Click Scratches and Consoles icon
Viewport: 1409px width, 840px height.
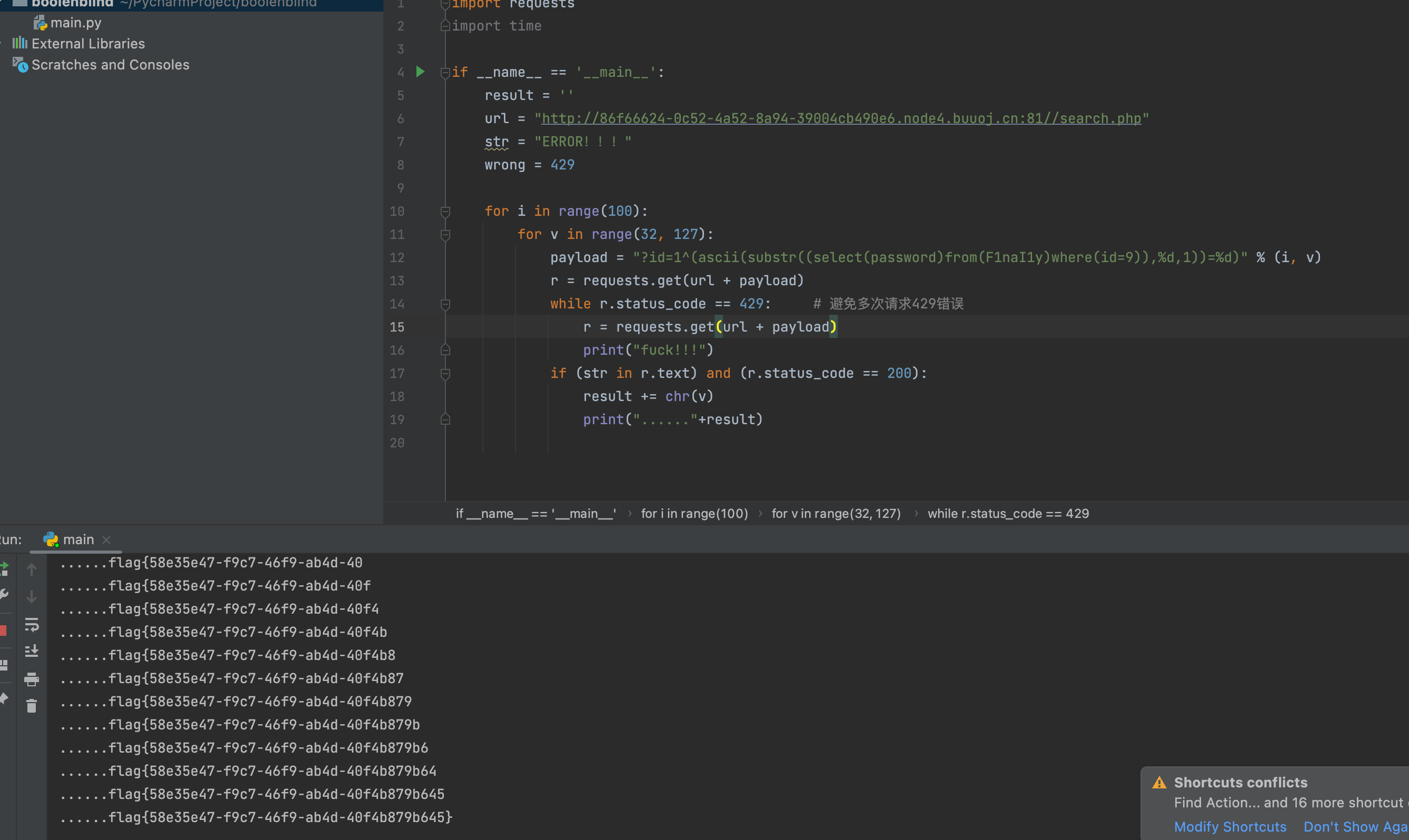point(21,65)
